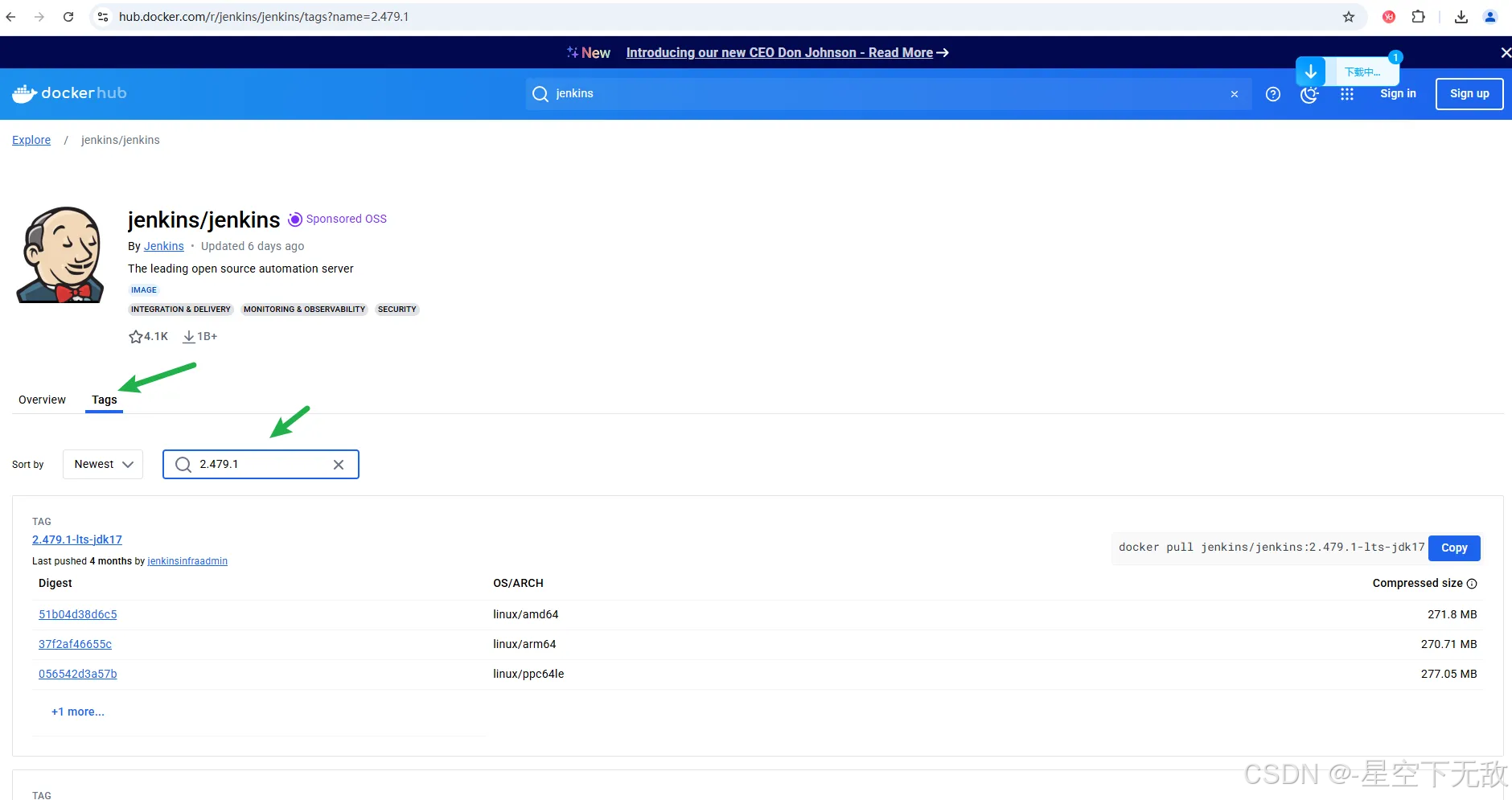Click the docker pull command text

click(1272, 548)
